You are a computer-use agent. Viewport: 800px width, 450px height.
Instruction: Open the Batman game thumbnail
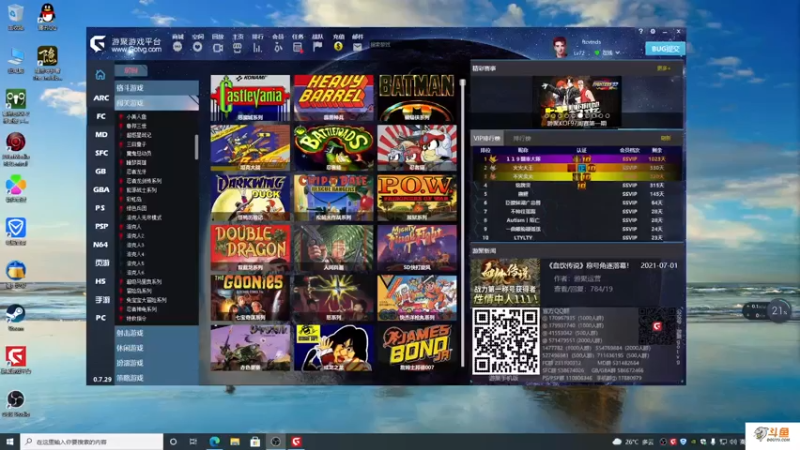[x=417, y=98]
